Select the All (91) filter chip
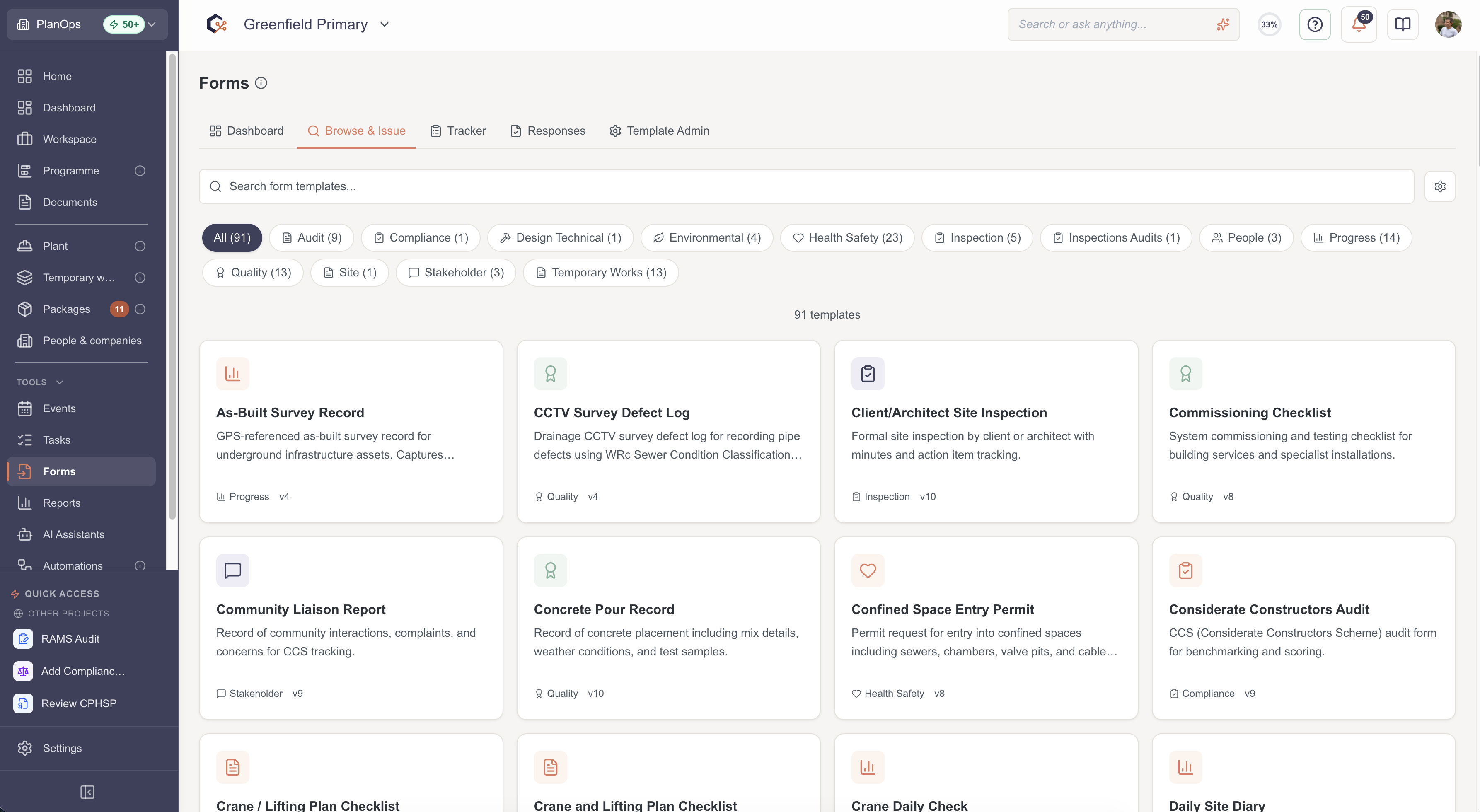This screenshot has height=812, width=1480. [x=232, y=237]
